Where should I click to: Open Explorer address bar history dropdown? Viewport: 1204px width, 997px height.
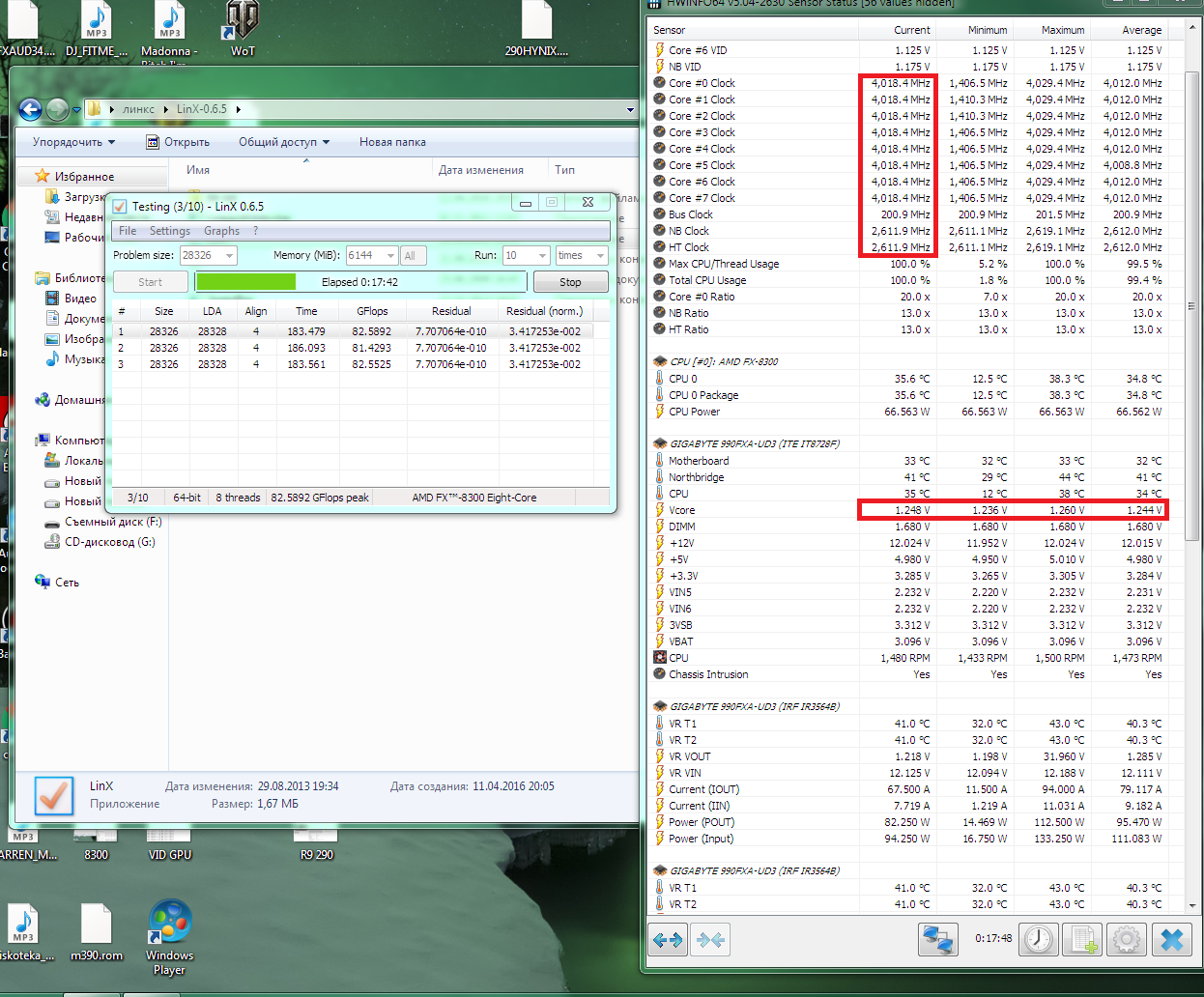(x=630, y=109)
